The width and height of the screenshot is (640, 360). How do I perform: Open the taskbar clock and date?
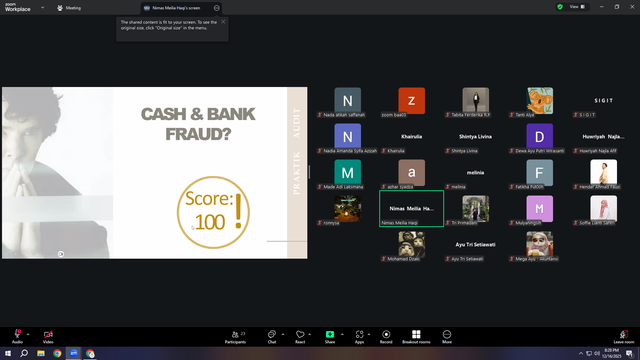click(x=611, y=353)
